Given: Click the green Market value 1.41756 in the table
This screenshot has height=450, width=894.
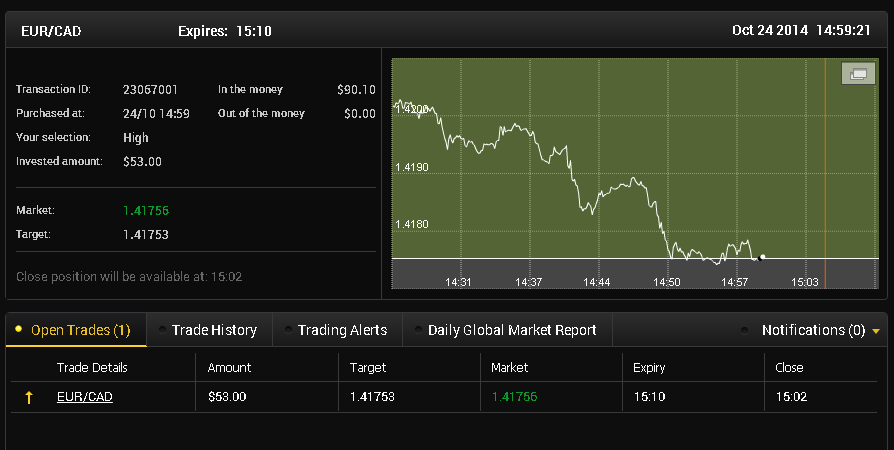Looking at the screenshot, I should [x=514, y=397].
